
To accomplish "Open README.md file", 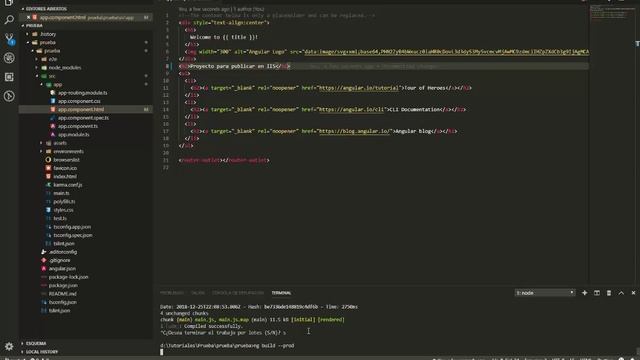I will (62, 294).
